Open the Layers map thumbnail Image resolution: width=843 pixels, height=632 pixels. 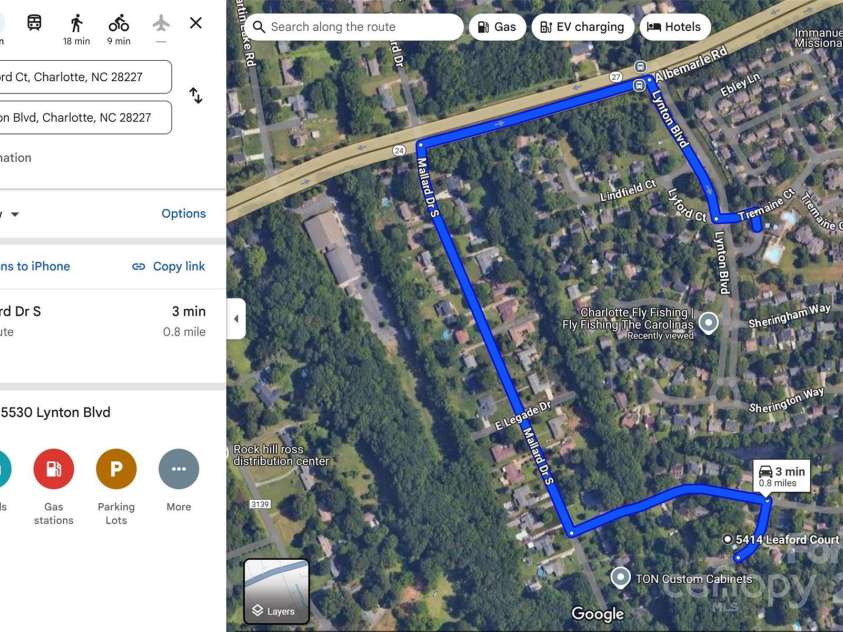coord(276,591)
